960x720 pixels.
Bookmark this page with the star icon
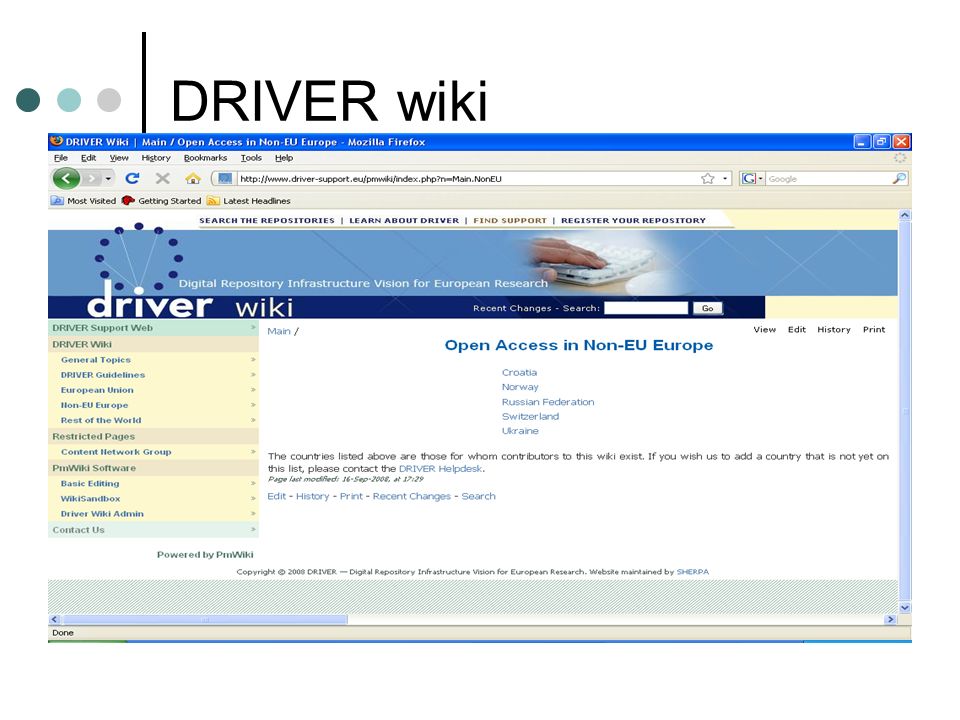pos(708,179)
